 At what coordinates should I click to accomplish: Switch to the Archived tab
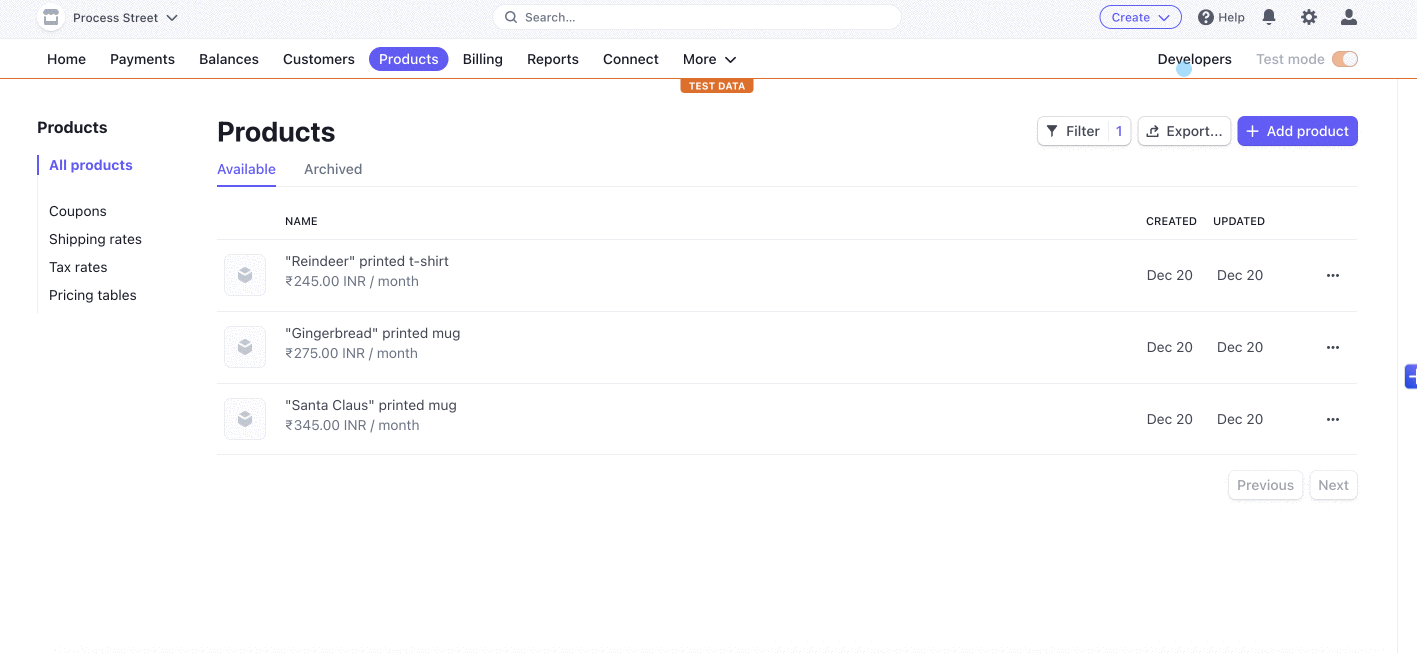click(333, 169)
